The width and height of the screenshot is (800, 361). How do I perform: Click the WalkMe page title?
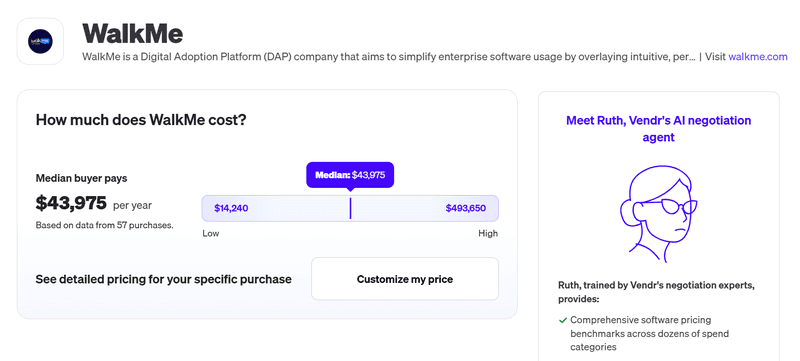point(133,34)
